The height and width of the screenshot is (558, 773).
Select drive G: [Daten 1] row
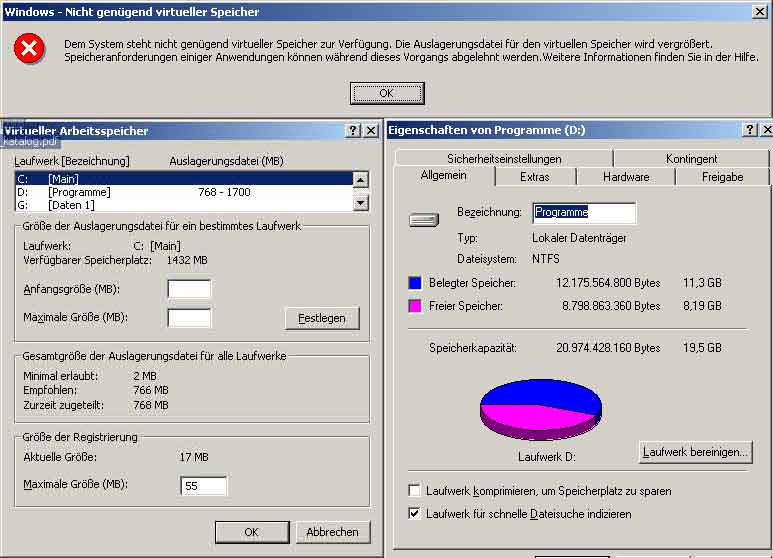[184, 205]
